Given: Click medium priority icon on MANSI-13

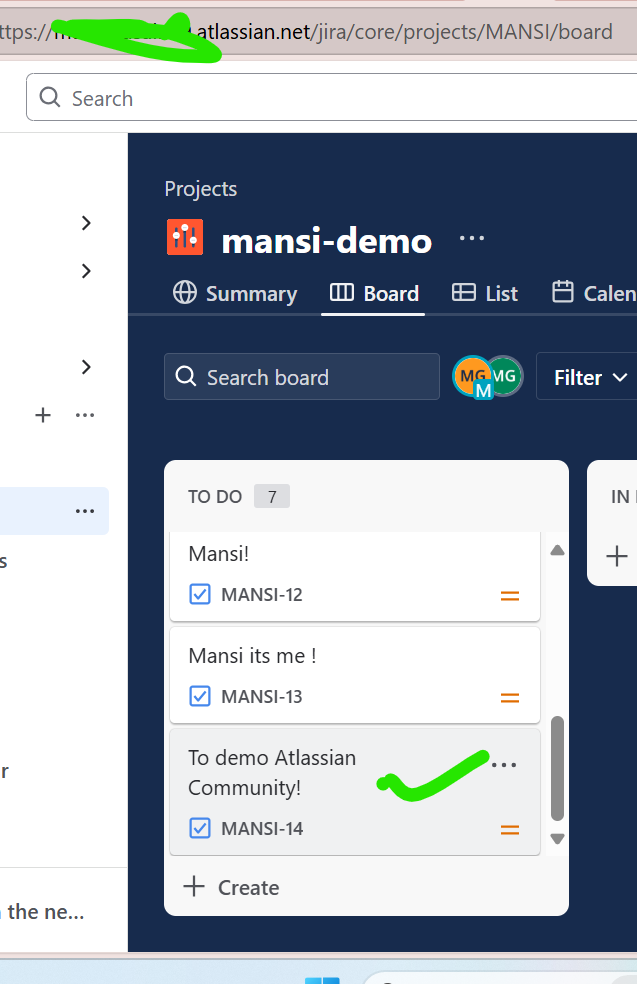Looking at the screenshot, I should click(x=510, y=698).
